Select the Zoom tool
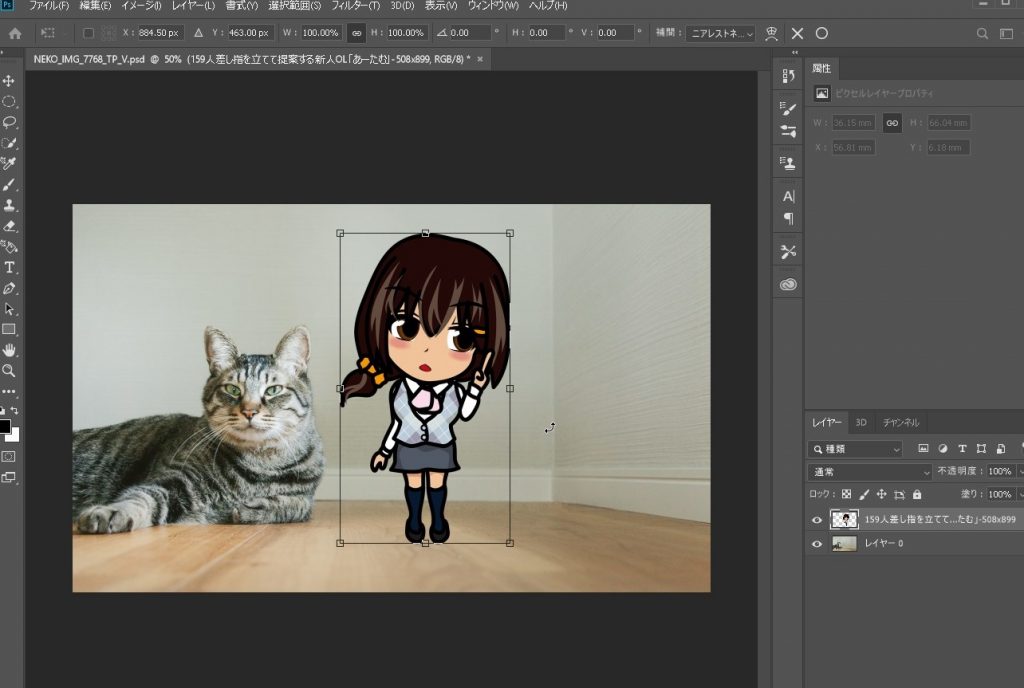The width and height of the screenshot is (1024, 688). point(10,370)
